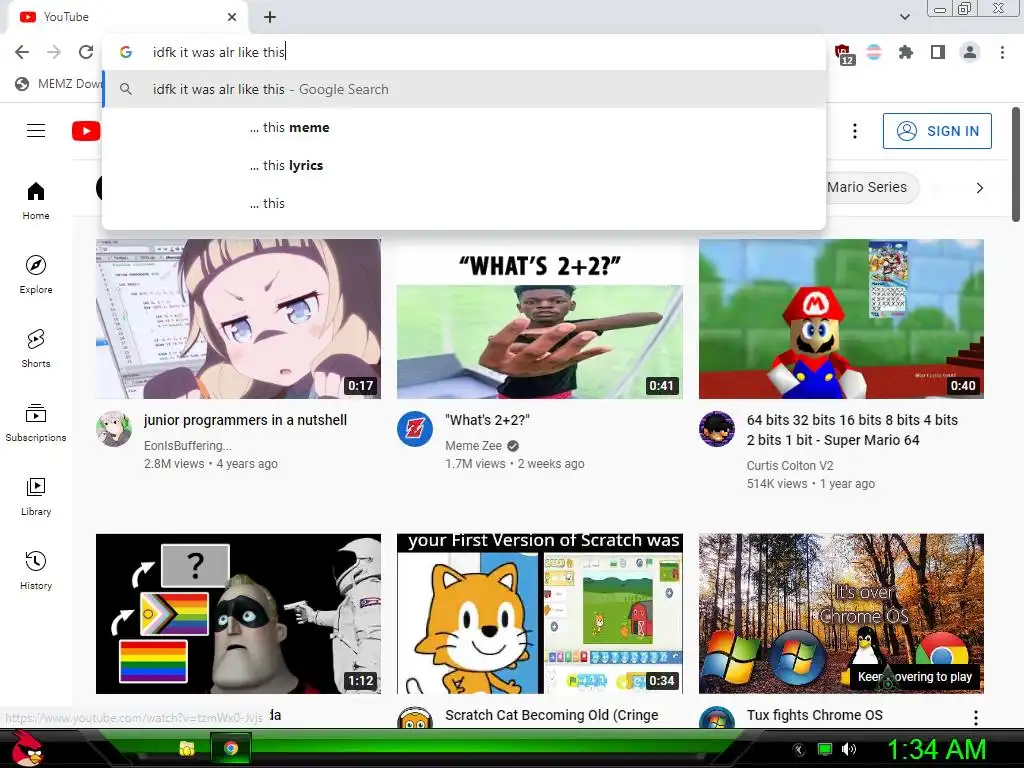The height and width of the screenshot is (768, 1024).
Task: Toggle the browser side panel
Action: tap(938, 52)
